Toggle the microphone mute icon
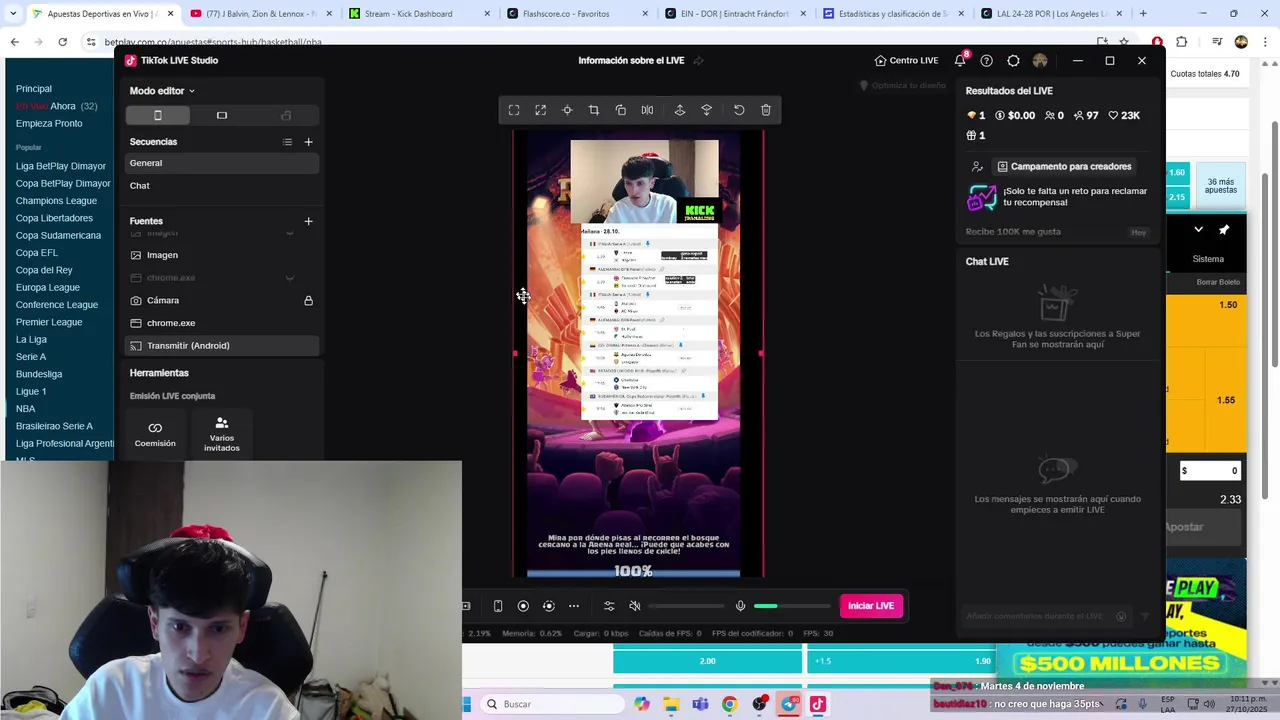The image size is (1280, 720). pos(740,606)
